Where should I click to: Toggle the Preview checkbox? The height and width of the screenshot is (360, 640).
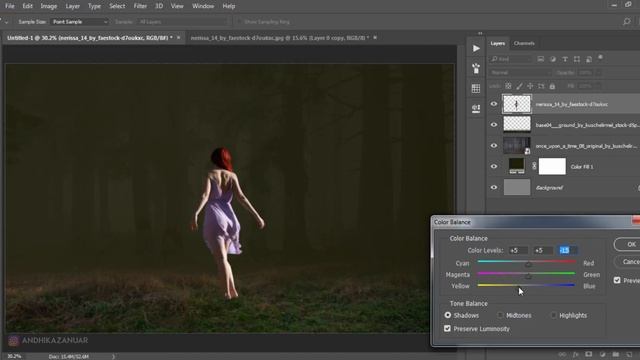(x=617, y=280)
